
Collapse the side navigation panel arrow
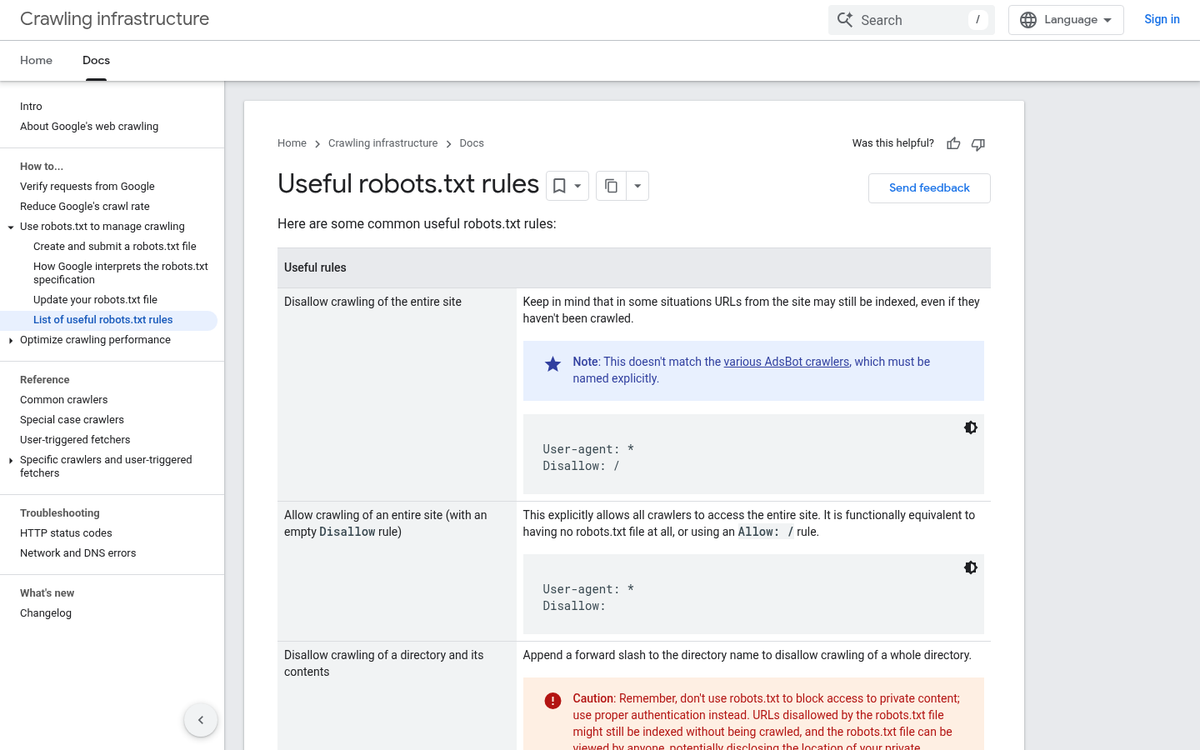tap(201, 720)
